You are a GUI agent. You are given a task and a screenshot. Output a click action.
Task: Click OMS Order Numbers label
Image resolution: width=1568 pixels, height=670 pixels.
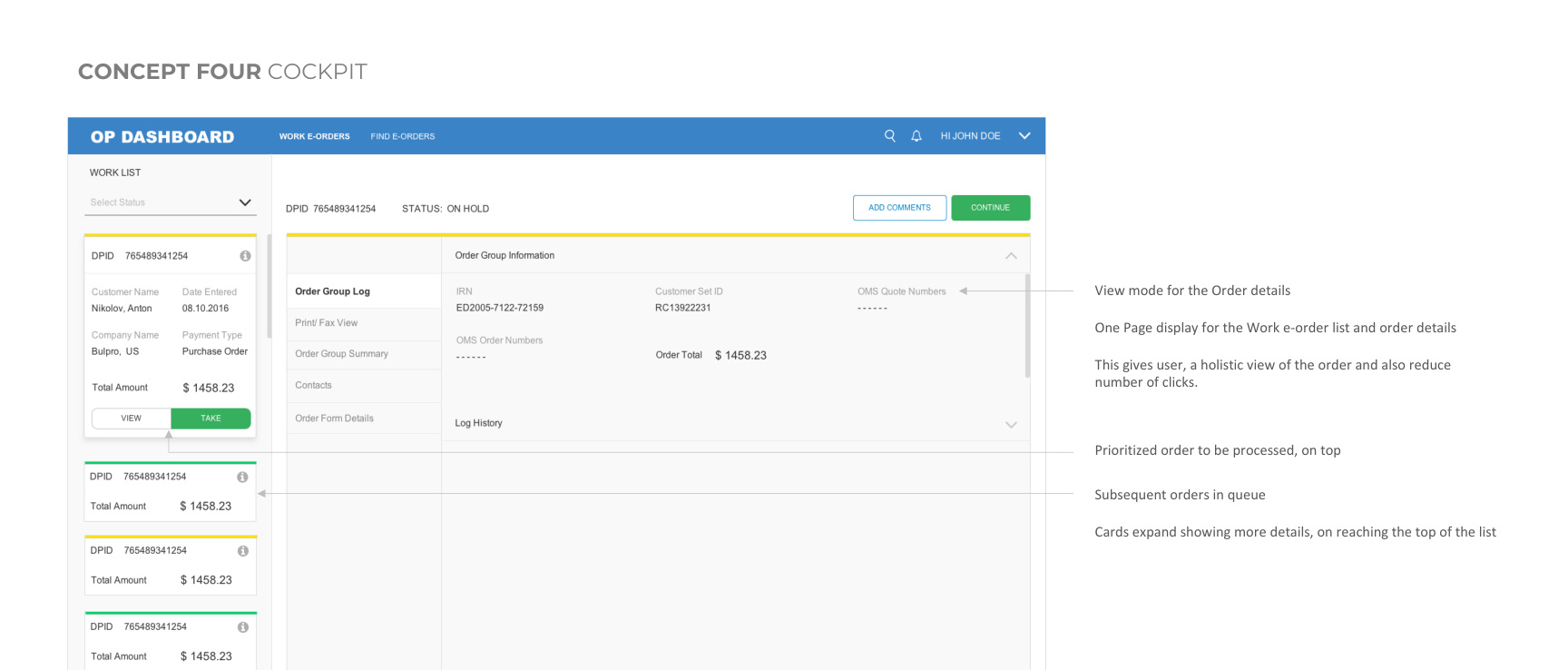point(500,340)
